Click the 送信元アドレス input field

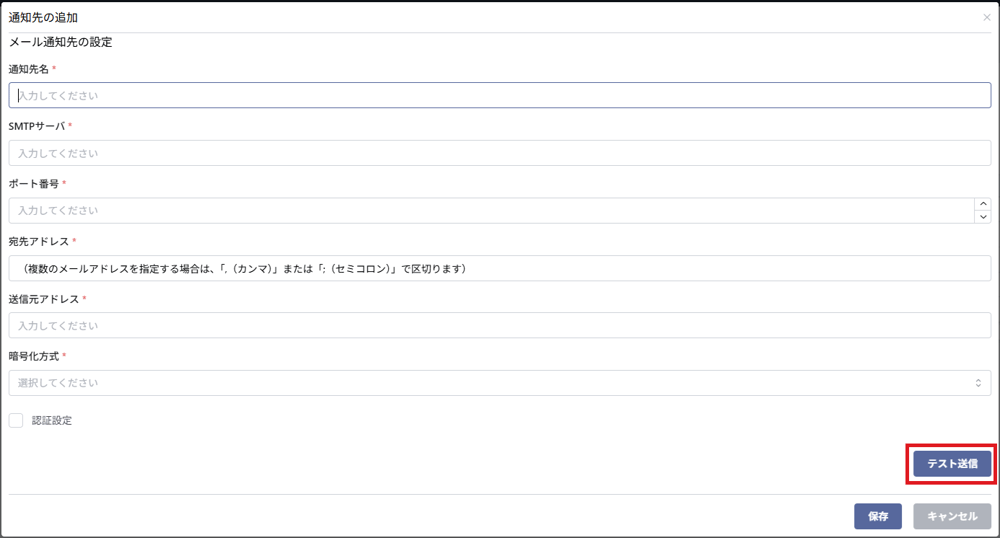pyautogui.click(x=499, y=326)
